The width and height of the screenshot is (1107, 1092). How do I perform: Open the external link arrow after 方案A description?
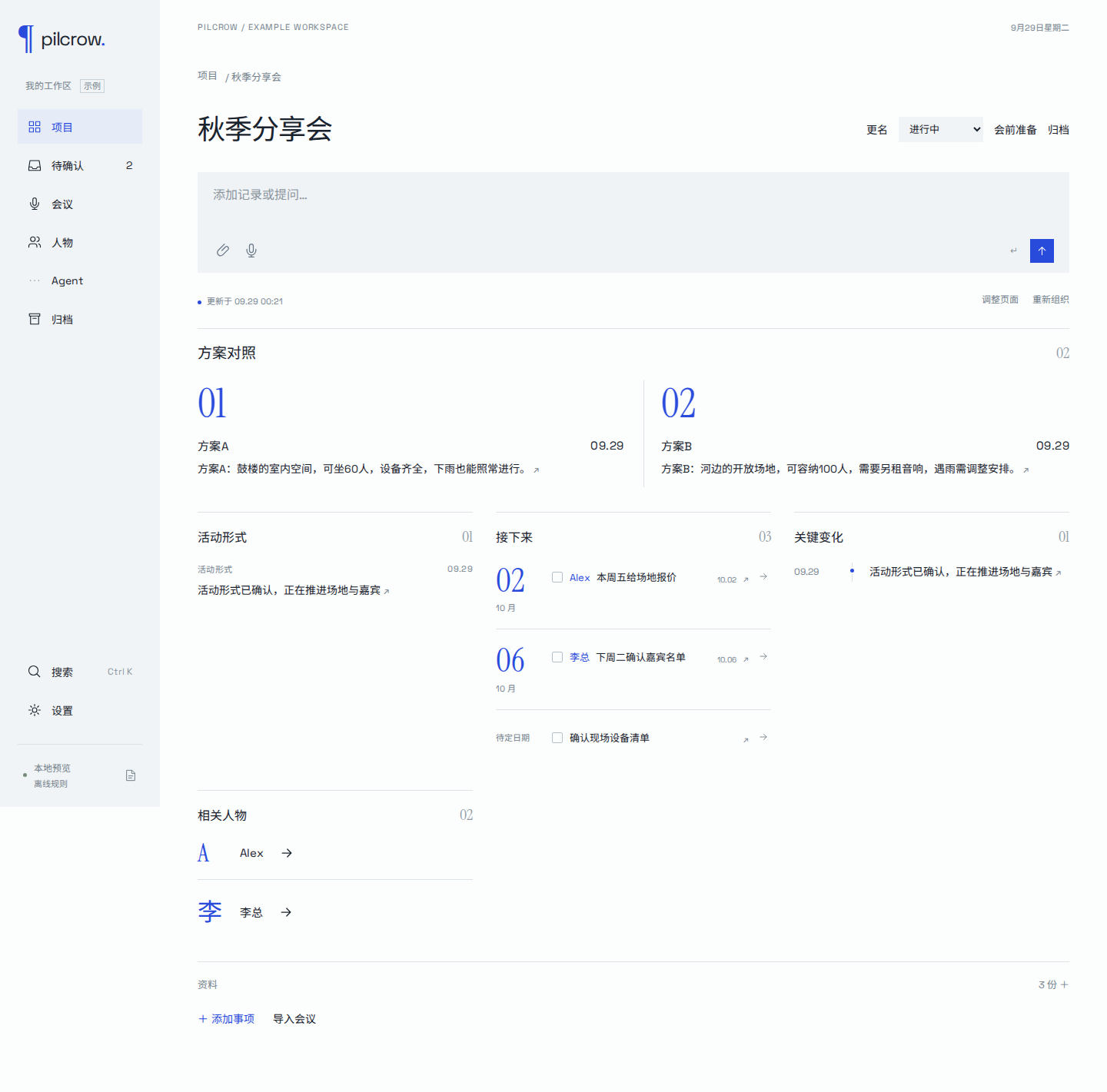[x=537, y=470]
